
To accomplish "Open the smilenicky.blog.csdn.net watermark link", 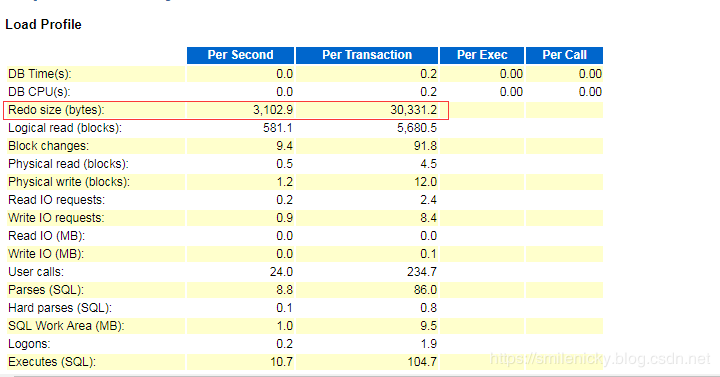I will [x=600, y=359].
